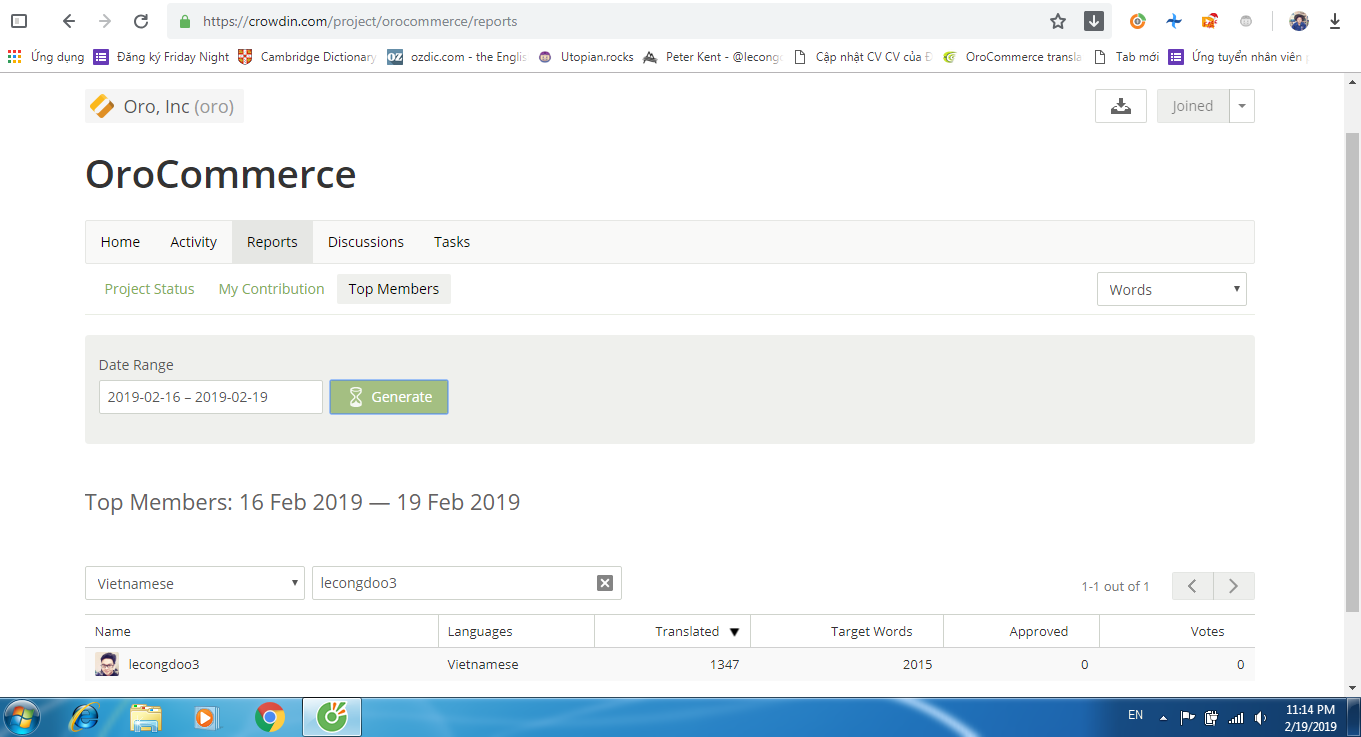
Task: Click the download translations icon button
Action: point(1120,106)
